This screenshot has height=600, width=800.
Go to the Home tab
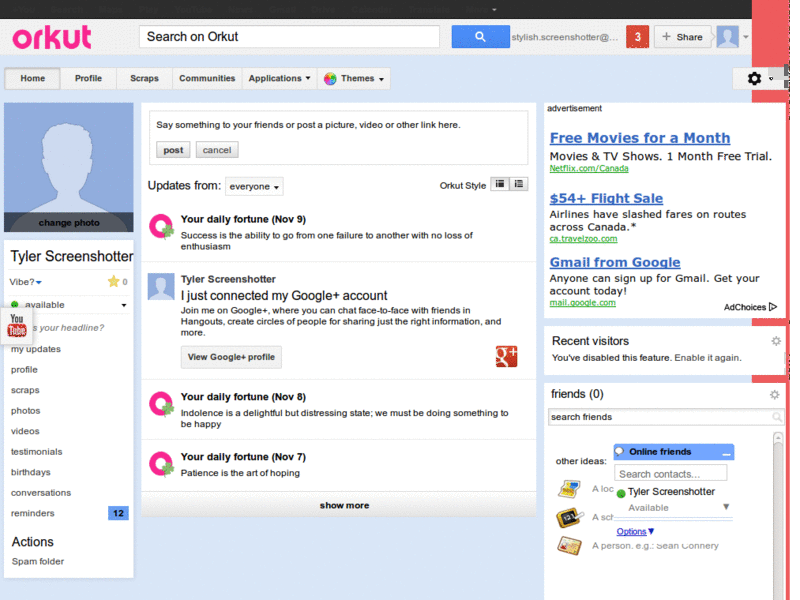click(x=33, y=79)
